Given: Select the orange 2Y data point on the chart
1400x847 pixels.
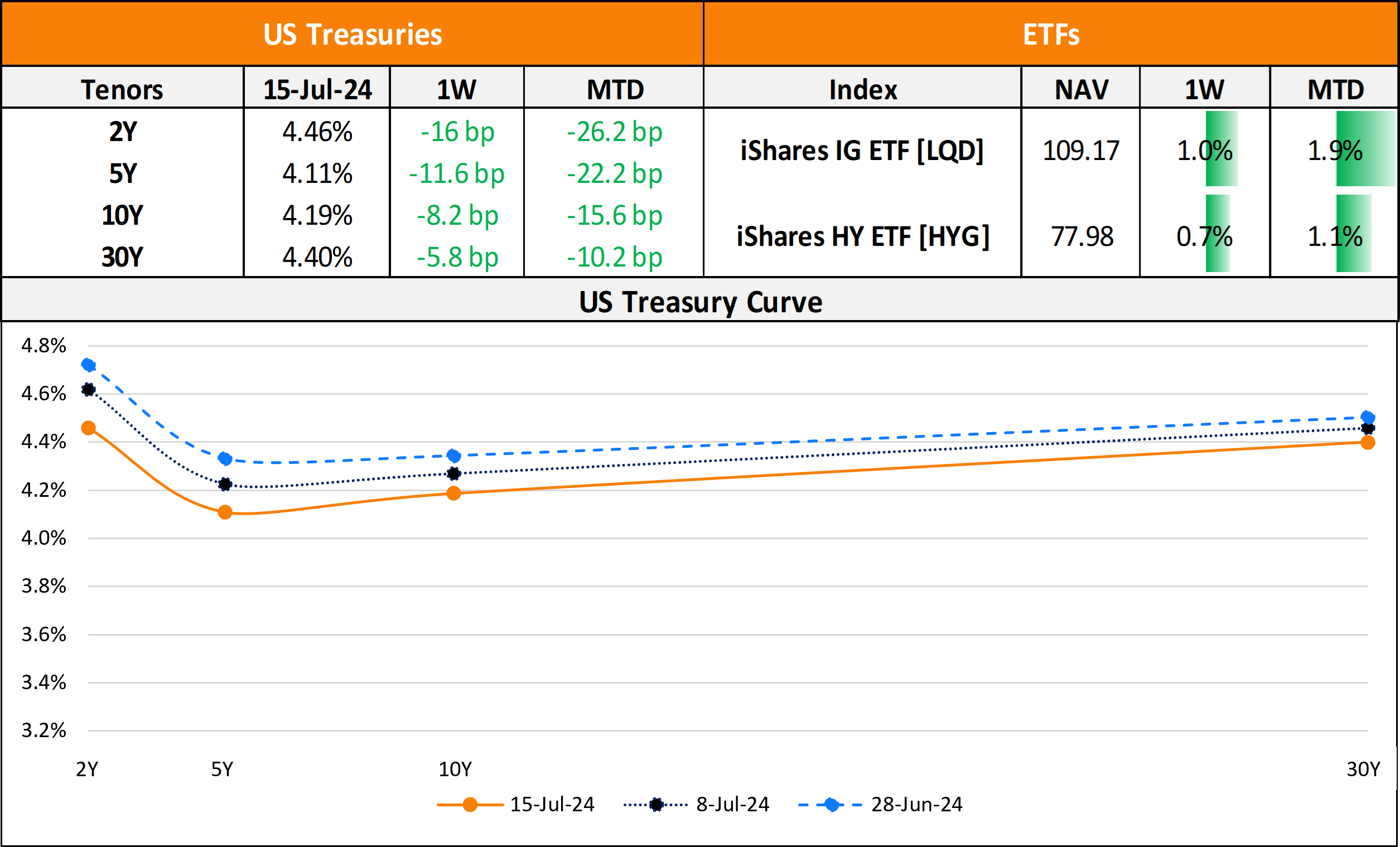Looking at the screenshot, I should click(88, 428).
